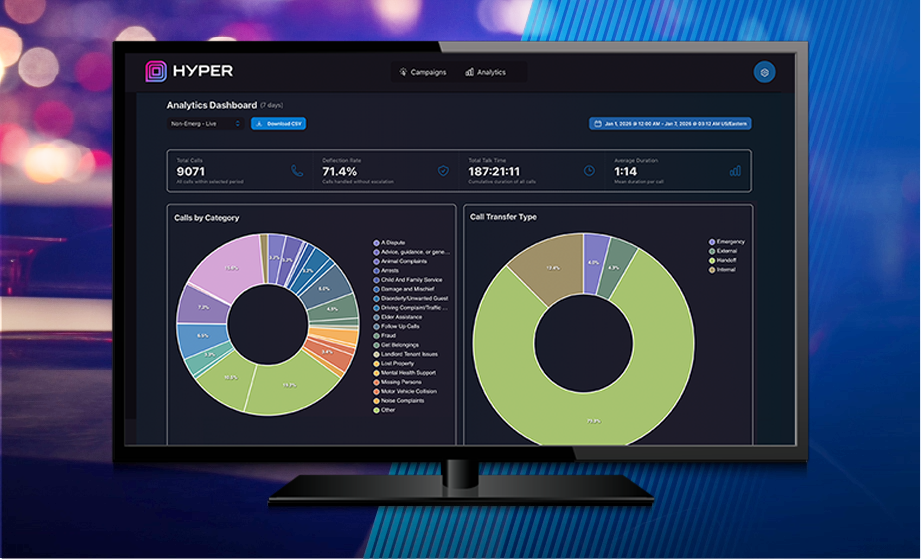Click the Deflection Rate value 71.4%
The image size is (921, 559).
point(340,171)
